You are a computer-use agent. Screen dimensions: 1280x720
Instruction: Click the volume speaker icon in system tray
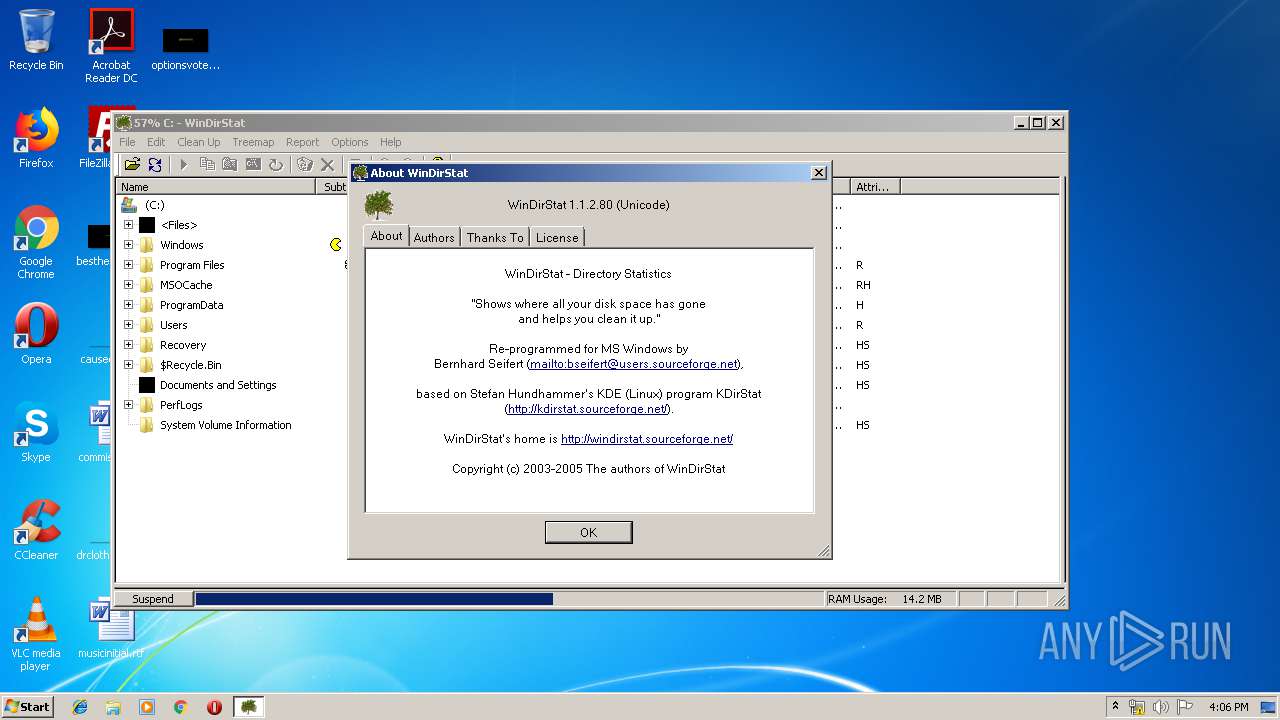pyautogui.click(x=1161, y=707)
